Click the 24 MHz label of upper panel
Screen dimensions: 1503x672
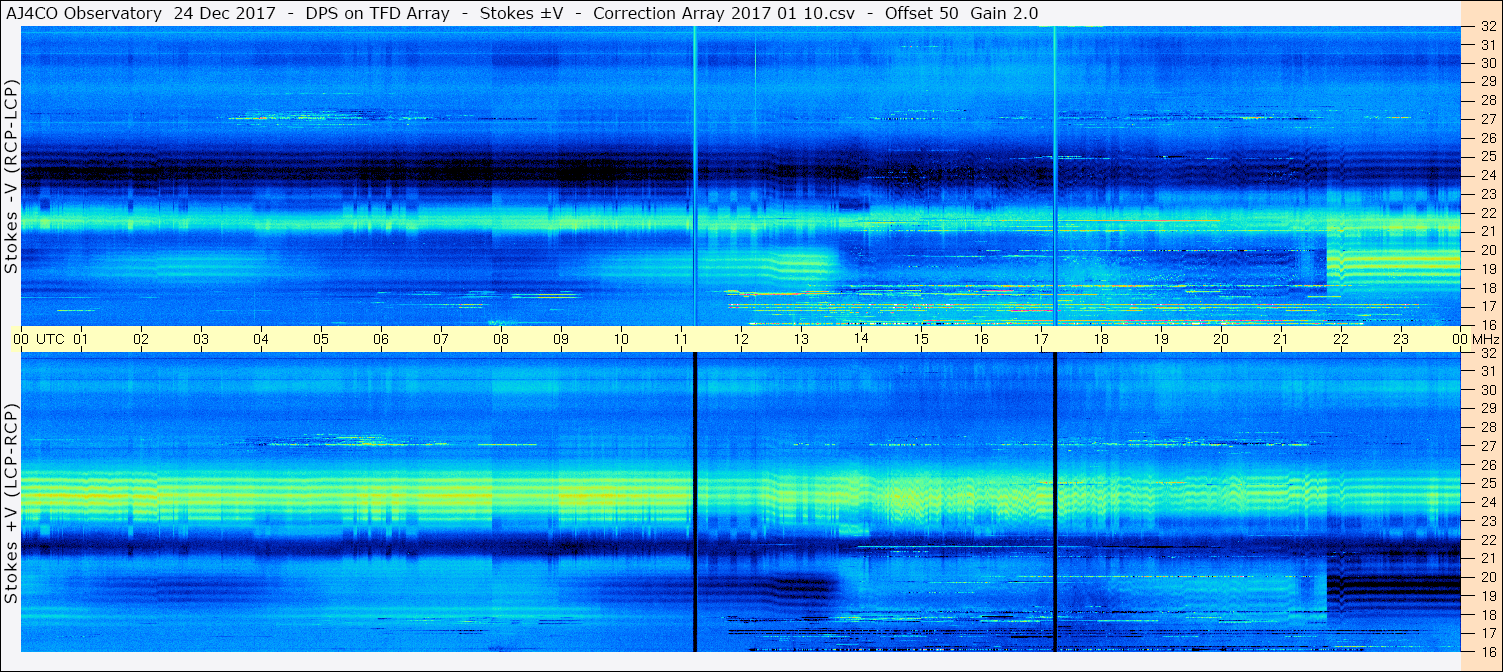point(1488,175)
